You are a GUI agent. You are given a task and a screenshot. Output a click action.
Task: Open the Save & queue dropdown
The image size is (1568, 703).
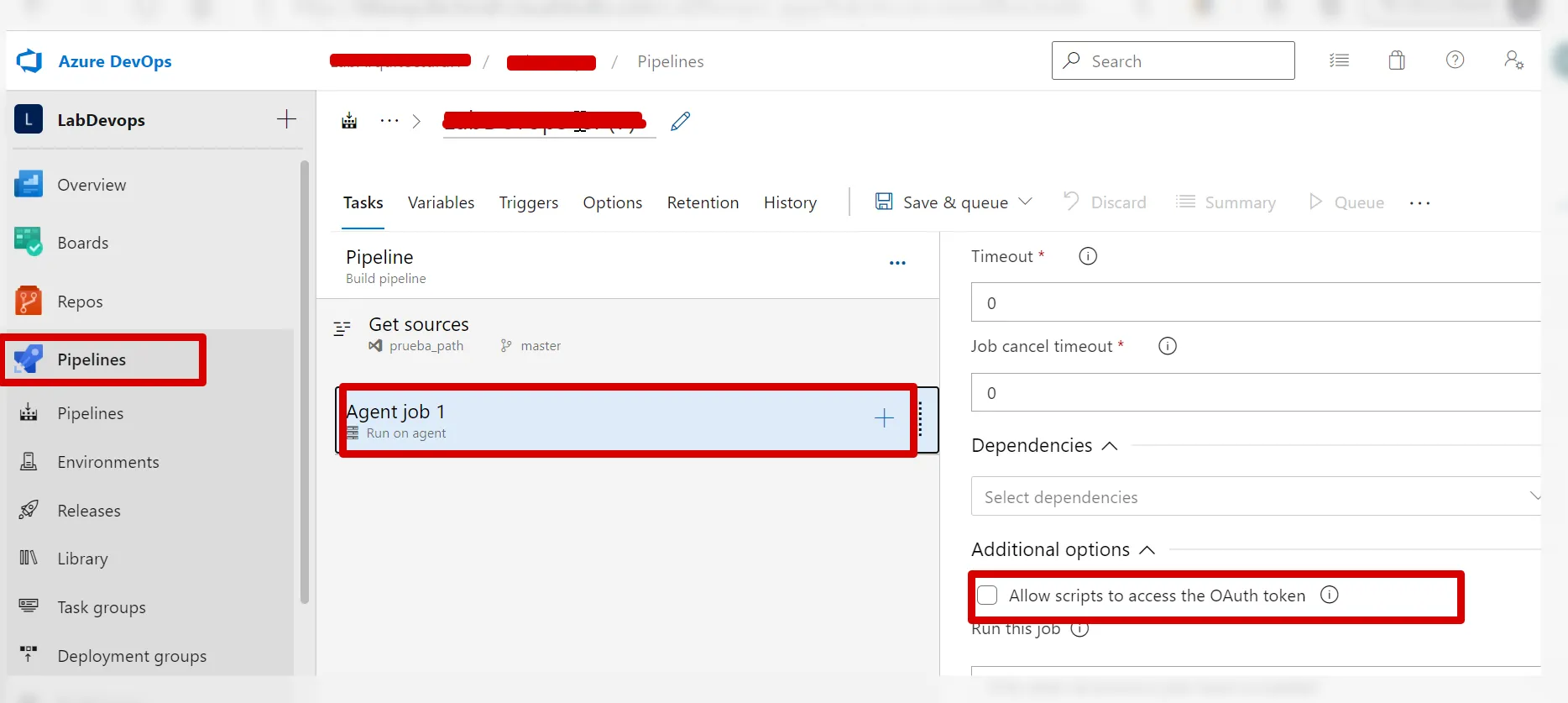point(1025,202)
